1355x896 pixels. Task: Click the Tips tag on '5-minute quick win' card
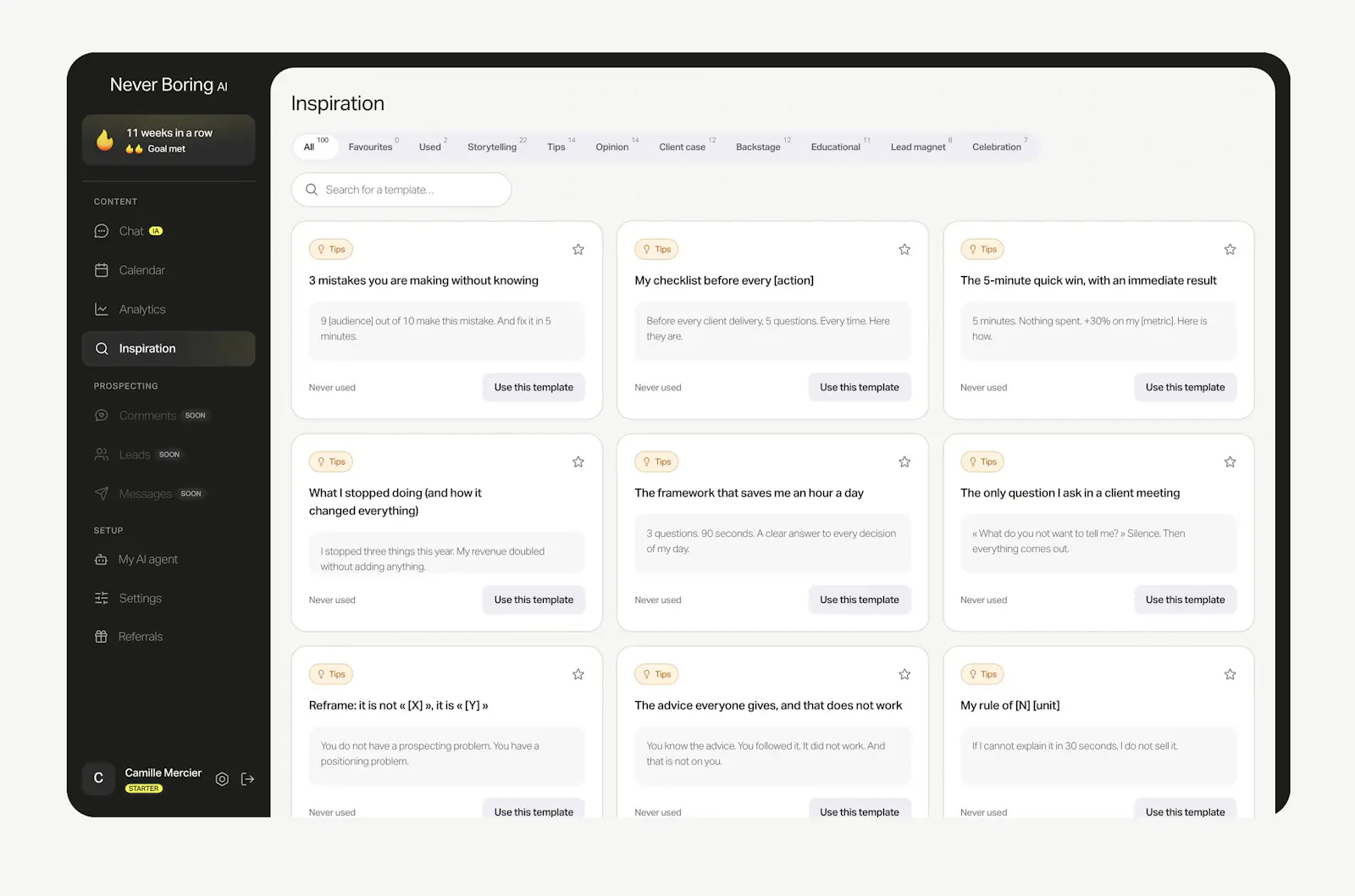coord(982,249)
